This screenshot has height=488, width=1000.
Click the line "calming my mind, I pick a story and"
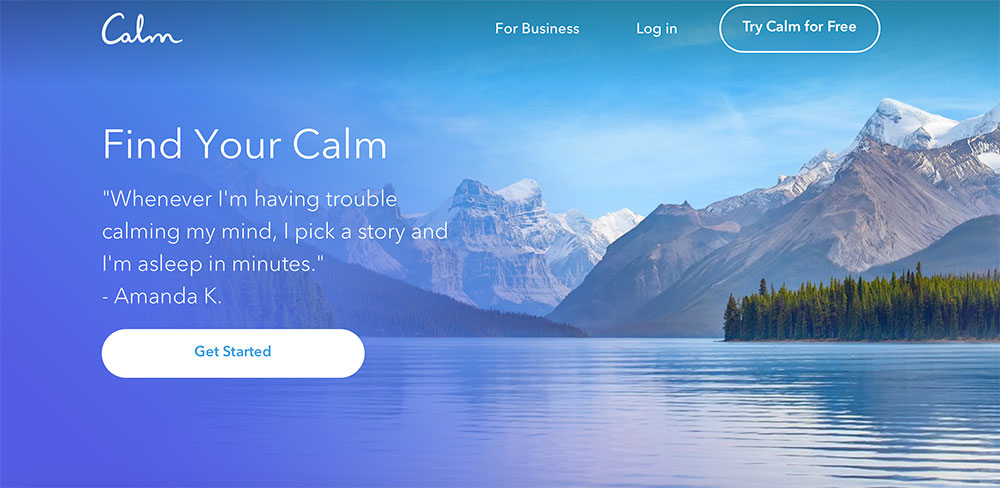[275, 232]
